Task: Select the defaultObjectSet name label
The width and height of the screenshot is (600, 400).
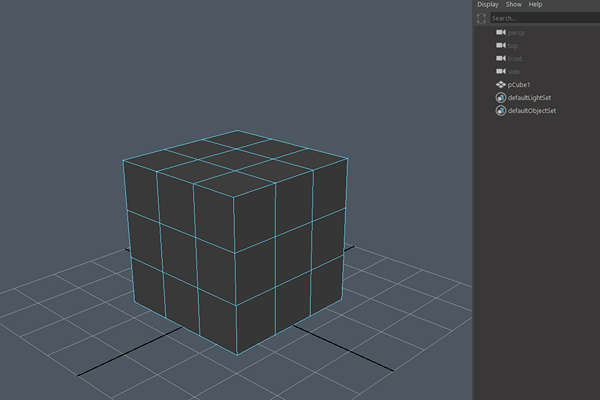Action: (x=532, y=111)
